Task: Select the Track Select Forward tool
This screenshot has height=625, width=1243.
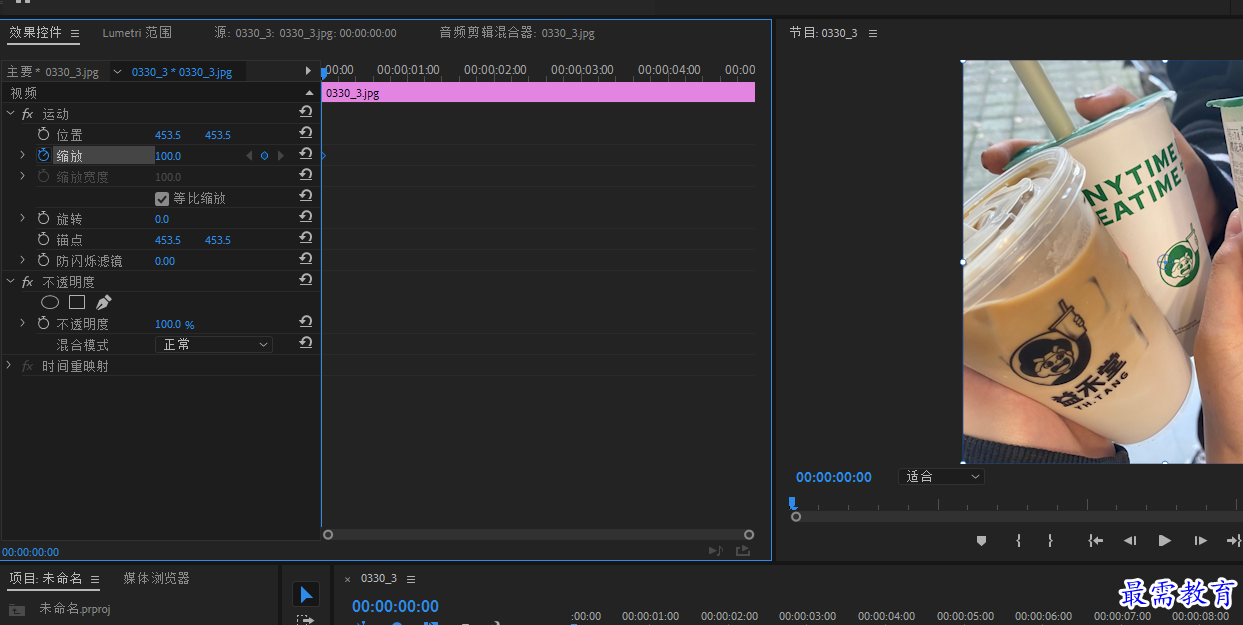Action: tap(306, 620)
